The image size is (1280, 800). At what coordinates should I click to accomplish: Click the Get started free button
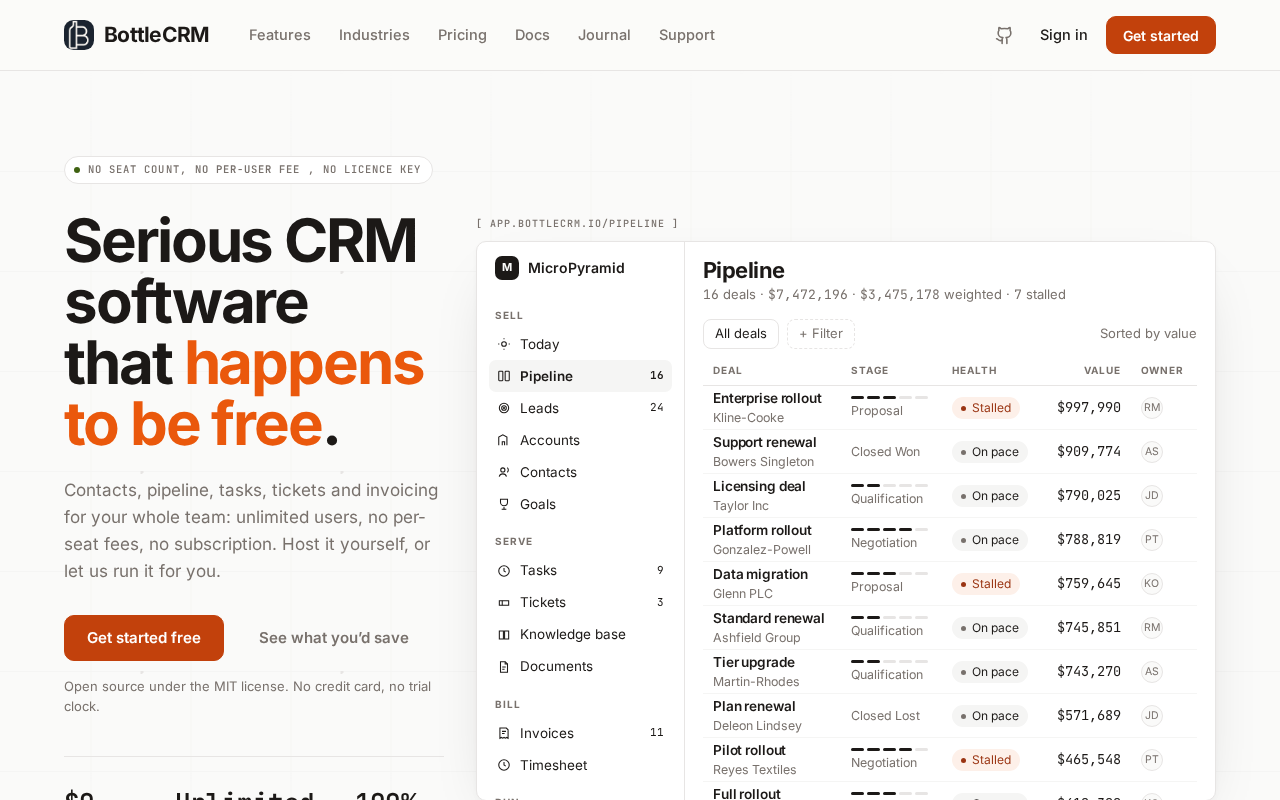coord(144,638)
